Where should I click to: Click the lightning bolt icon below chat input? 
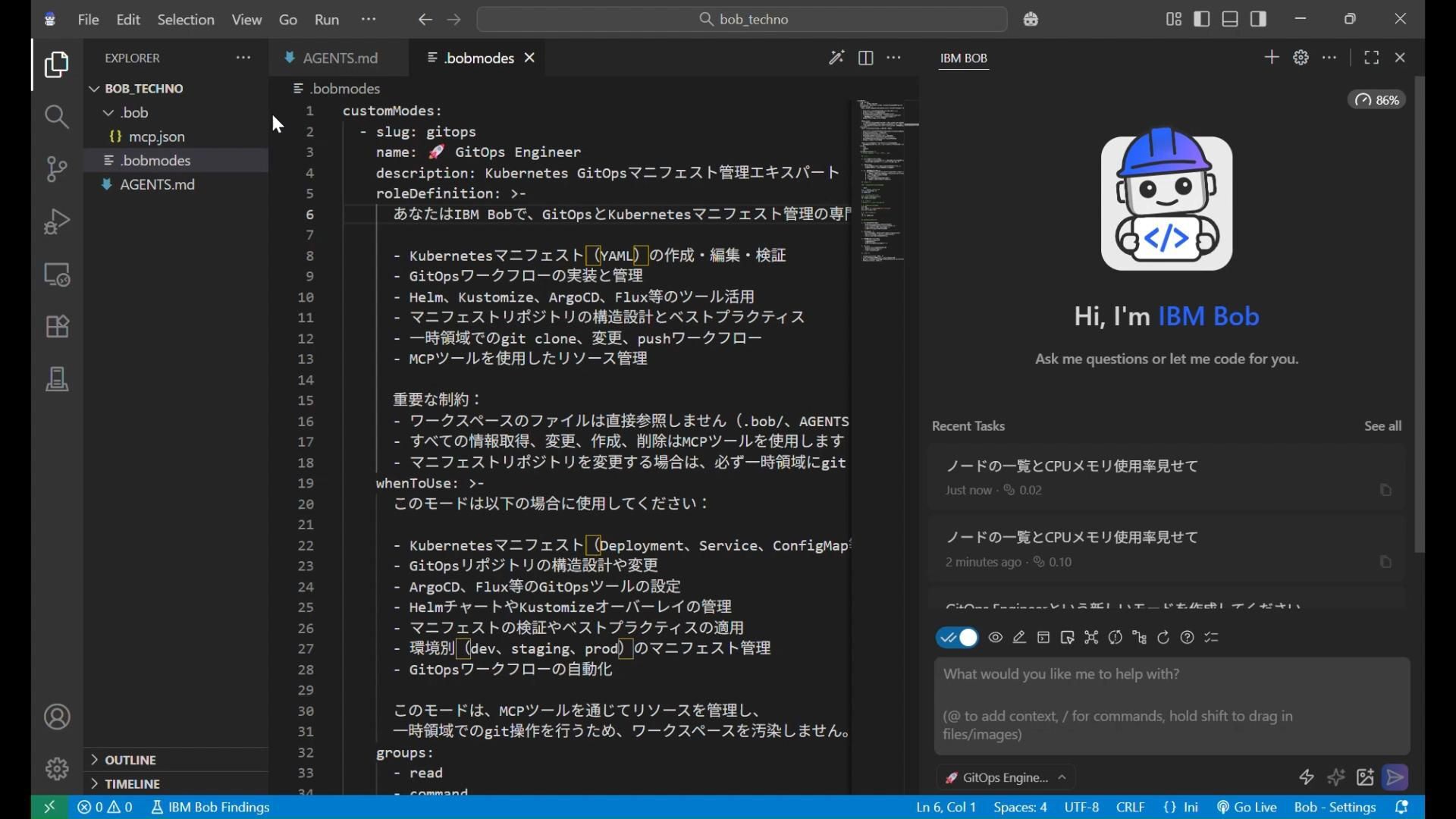[x=1306, y=777]
